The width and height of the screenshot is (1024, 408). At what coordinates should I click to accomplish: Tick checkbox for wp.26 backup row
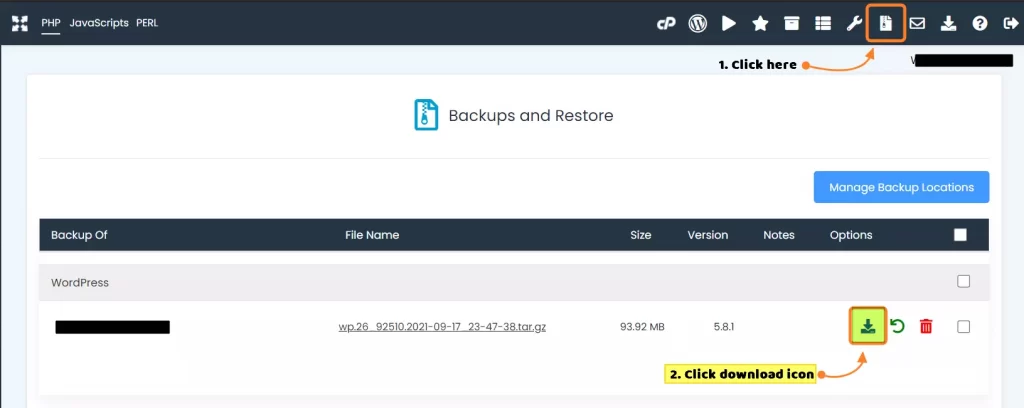click(x=963, y=326)
